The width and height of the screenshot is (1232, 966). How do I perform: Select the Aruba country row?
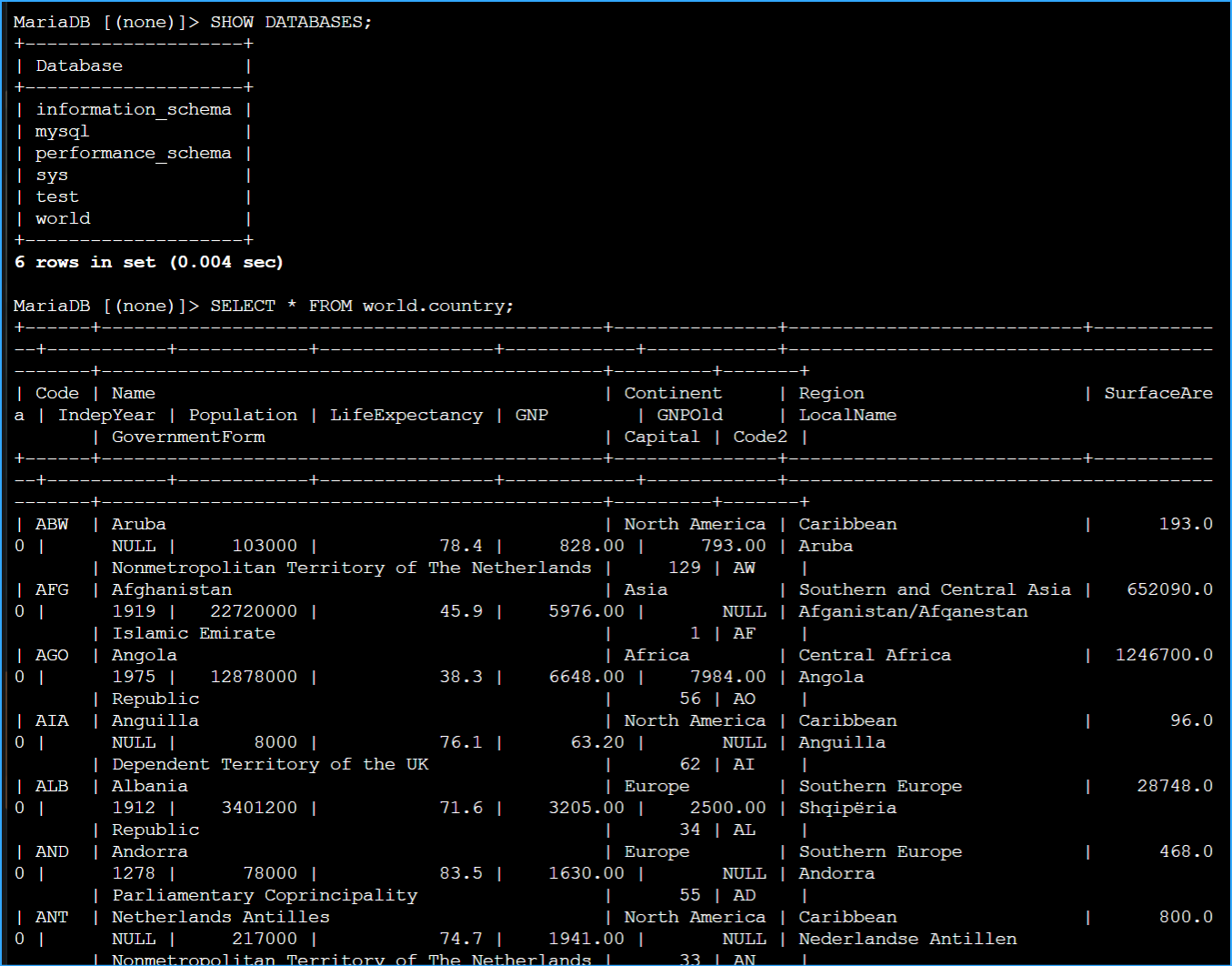point(138,523)
